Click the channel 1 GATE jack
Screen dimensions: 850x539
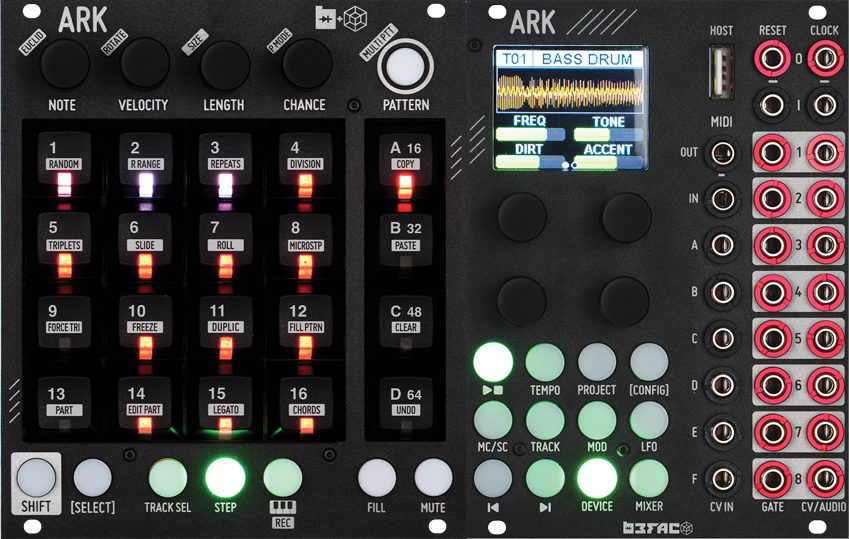pyautogui.click(x=772, y=153)
